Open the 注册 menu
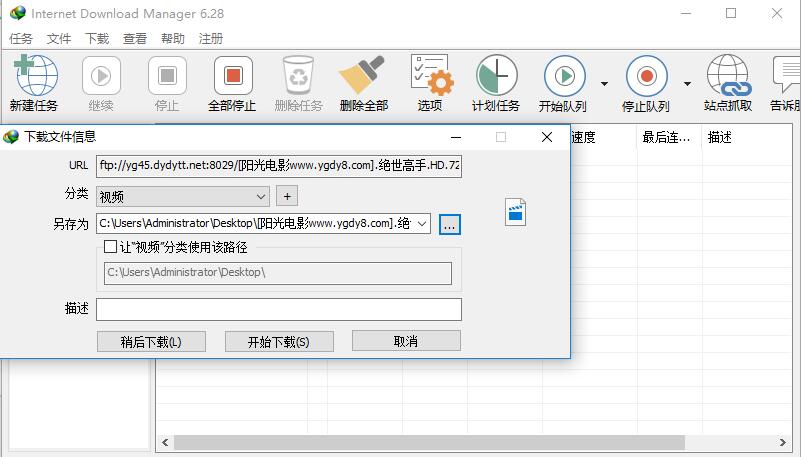The image size is (801, 457). click(x=210, y=39)
